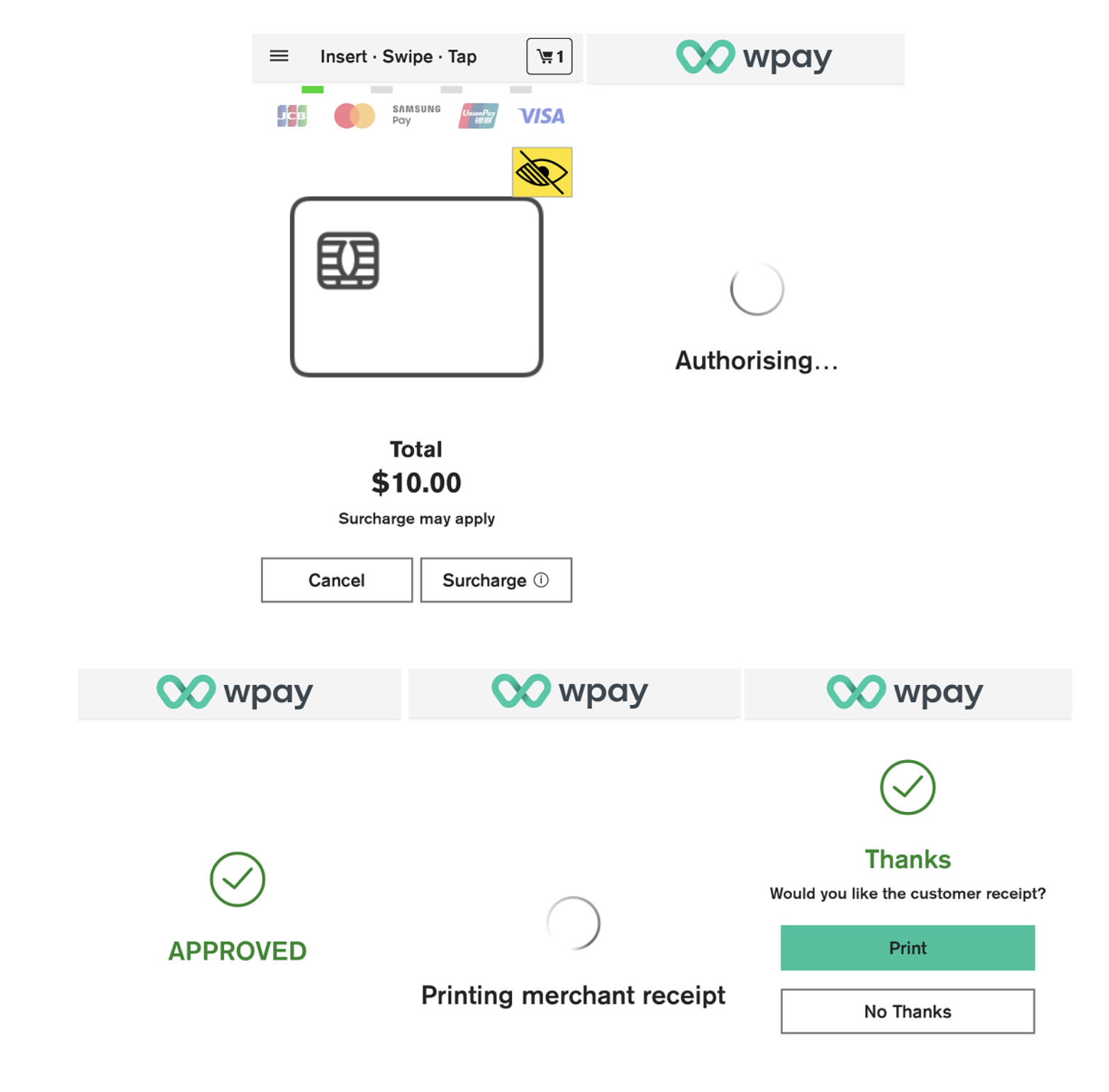Click the green checkmark above APPROVED
This screenshot has width=1109, height=1092.
click(x=237, y=880)
